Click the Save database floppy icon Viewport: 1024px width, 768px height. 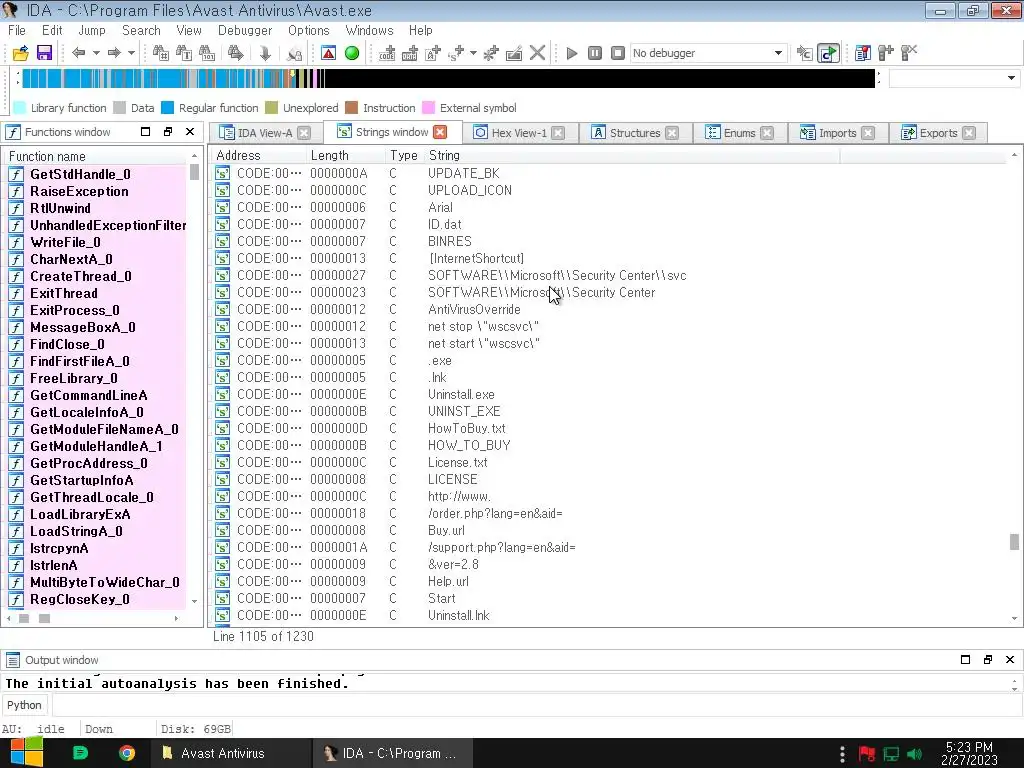pos(44,53)
